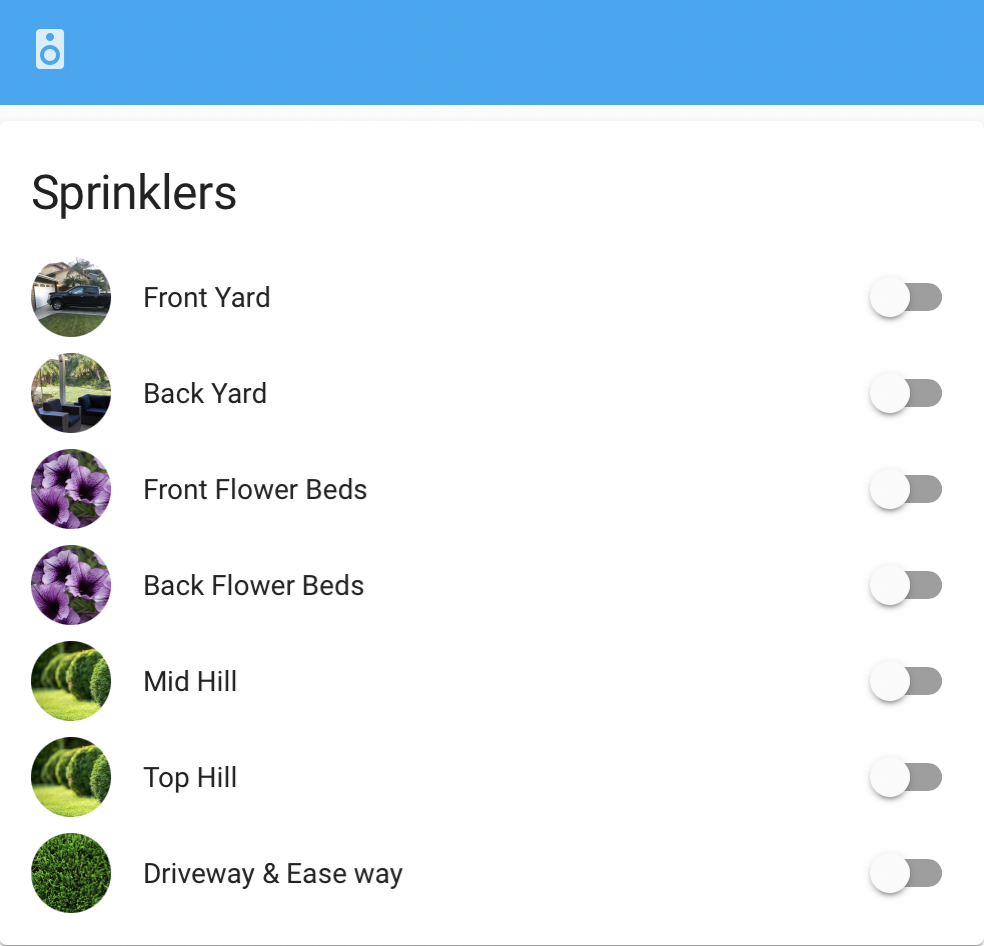Click the Top Hill shrubs picture
The image size is (984, 946).
click(71, 777)
